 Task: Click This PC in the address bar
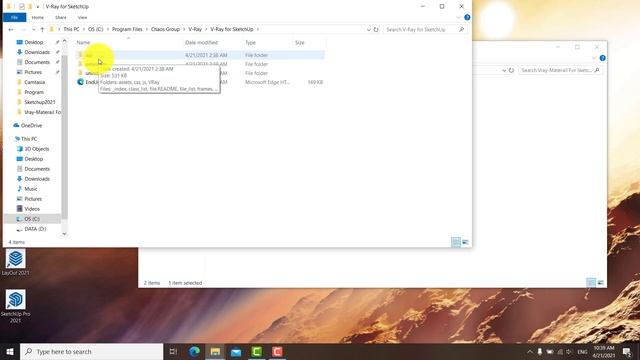tap(71, 29)
